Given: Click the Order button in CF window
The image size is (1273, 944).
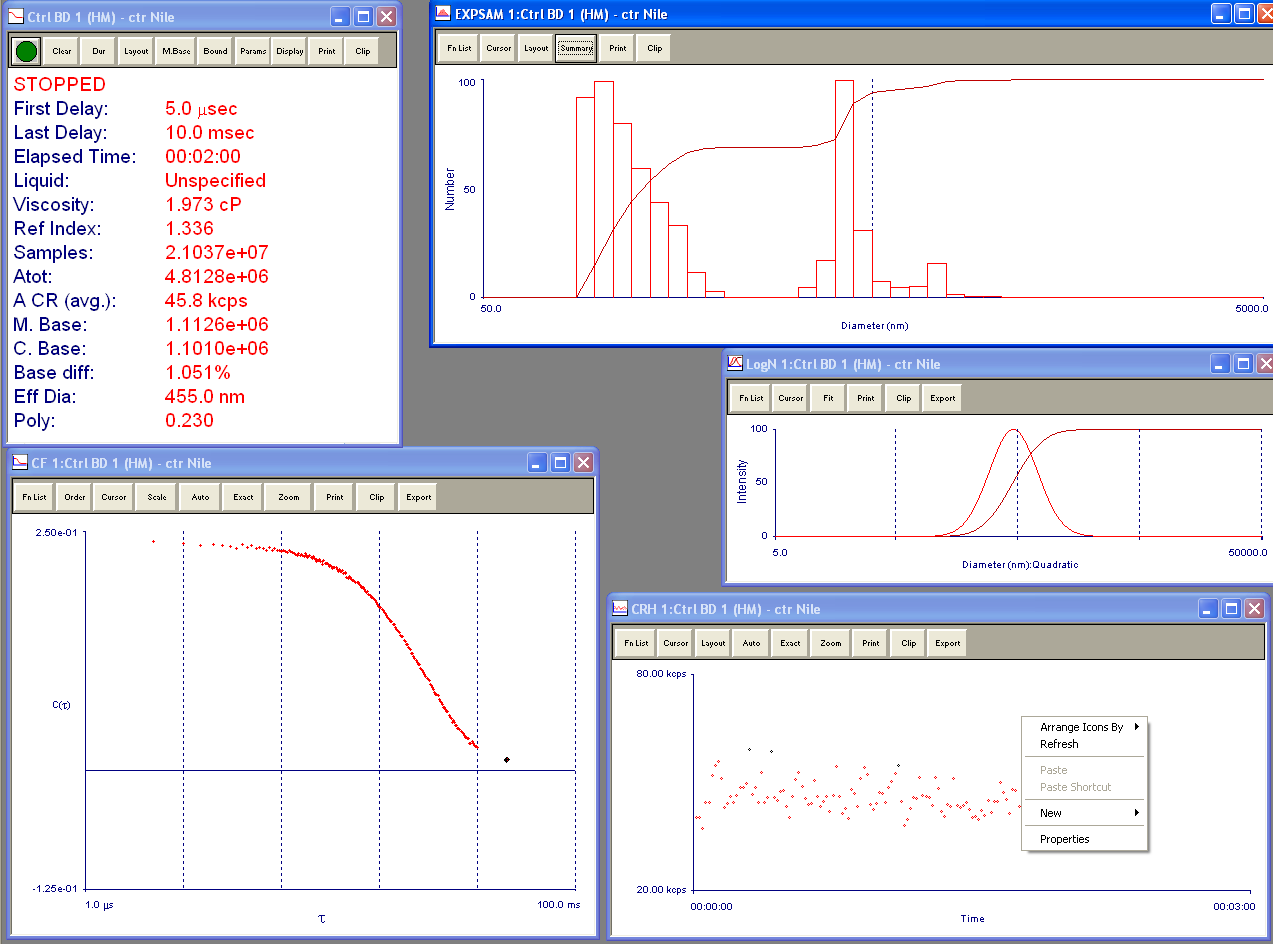Looking at the screenshot, I should pos(75,497).
